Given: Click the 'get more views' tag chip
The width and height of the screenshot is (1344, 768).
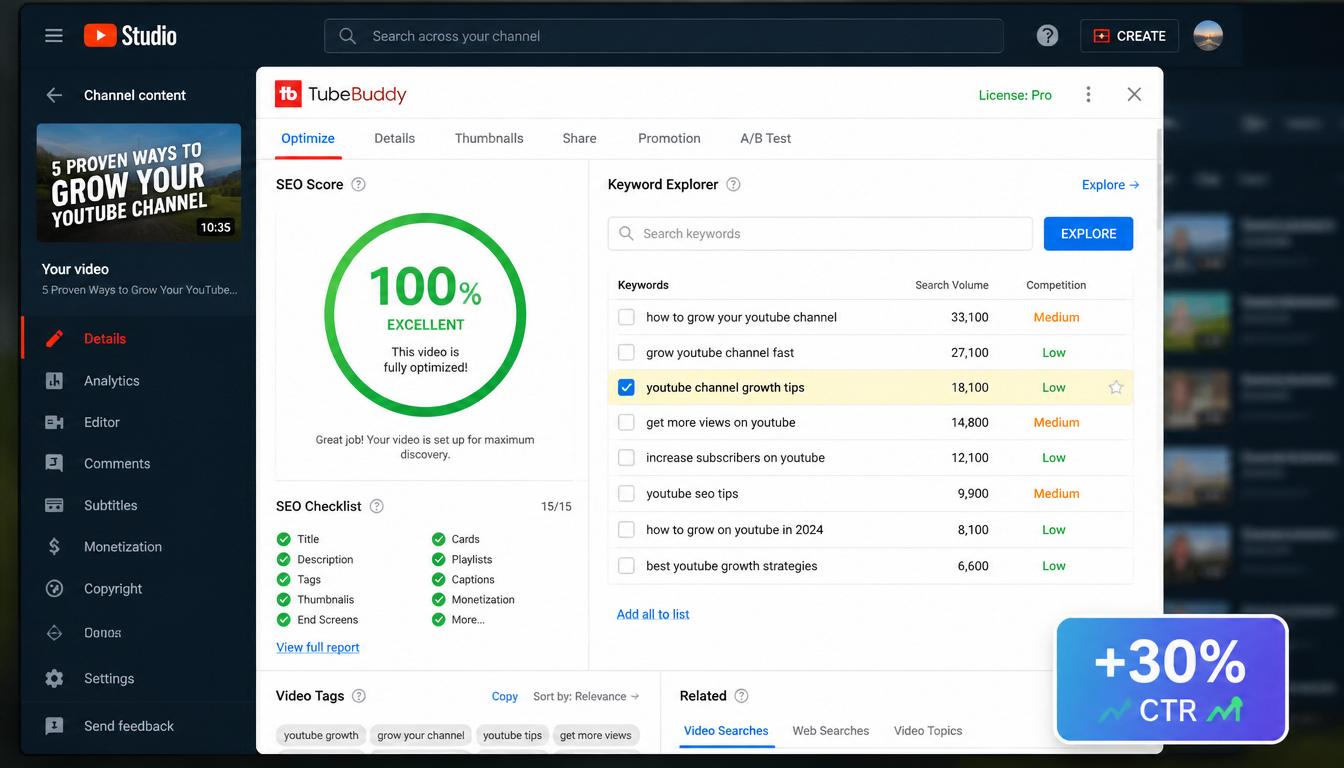Looking at the screenshot, I should [x=596, y=735].
